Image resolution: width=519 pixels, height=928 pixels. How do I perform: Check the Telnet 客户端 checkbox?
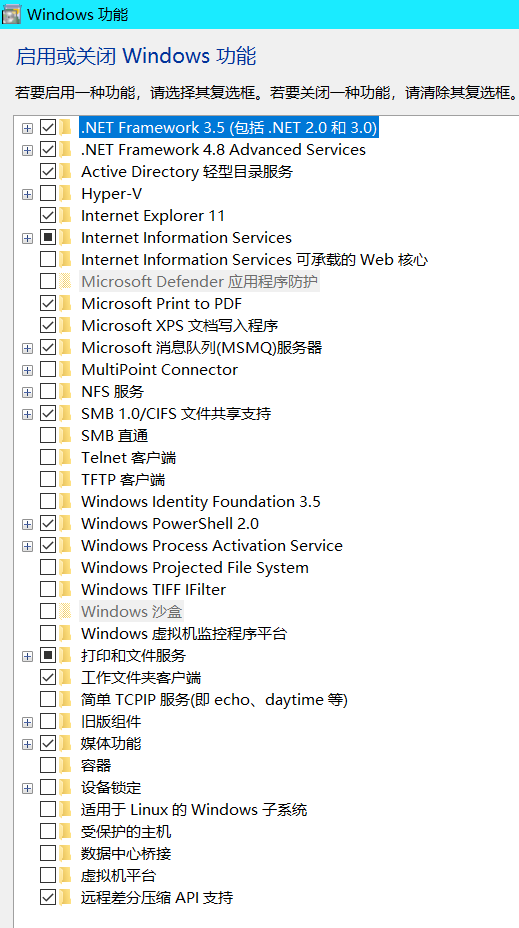[x=48, y=457]
